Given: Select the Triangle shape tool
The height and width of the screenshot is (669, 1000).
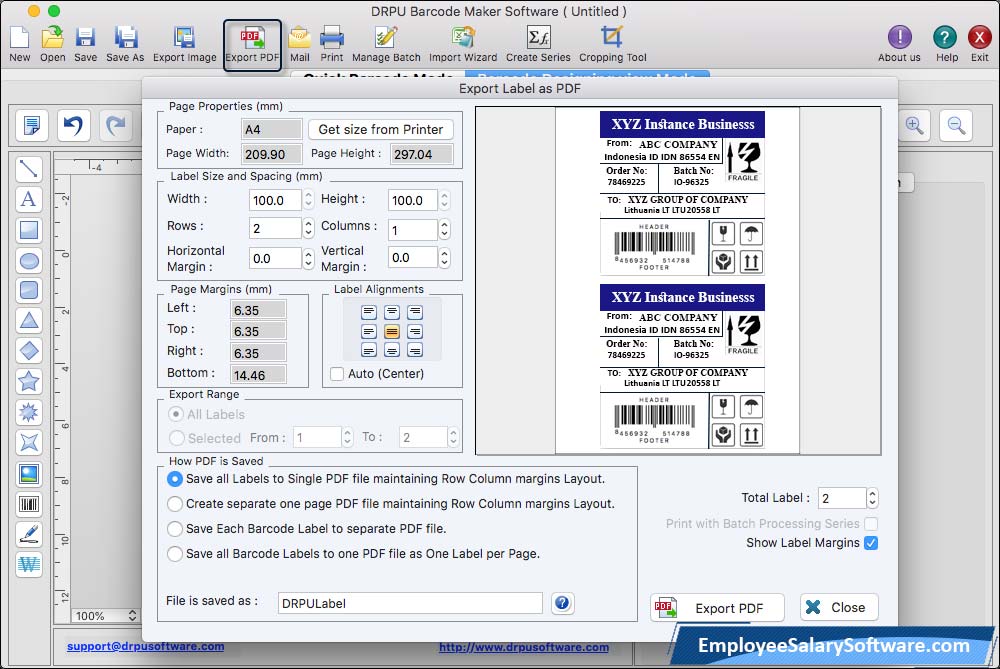Looking at the screenshot, I should (29, 320).
